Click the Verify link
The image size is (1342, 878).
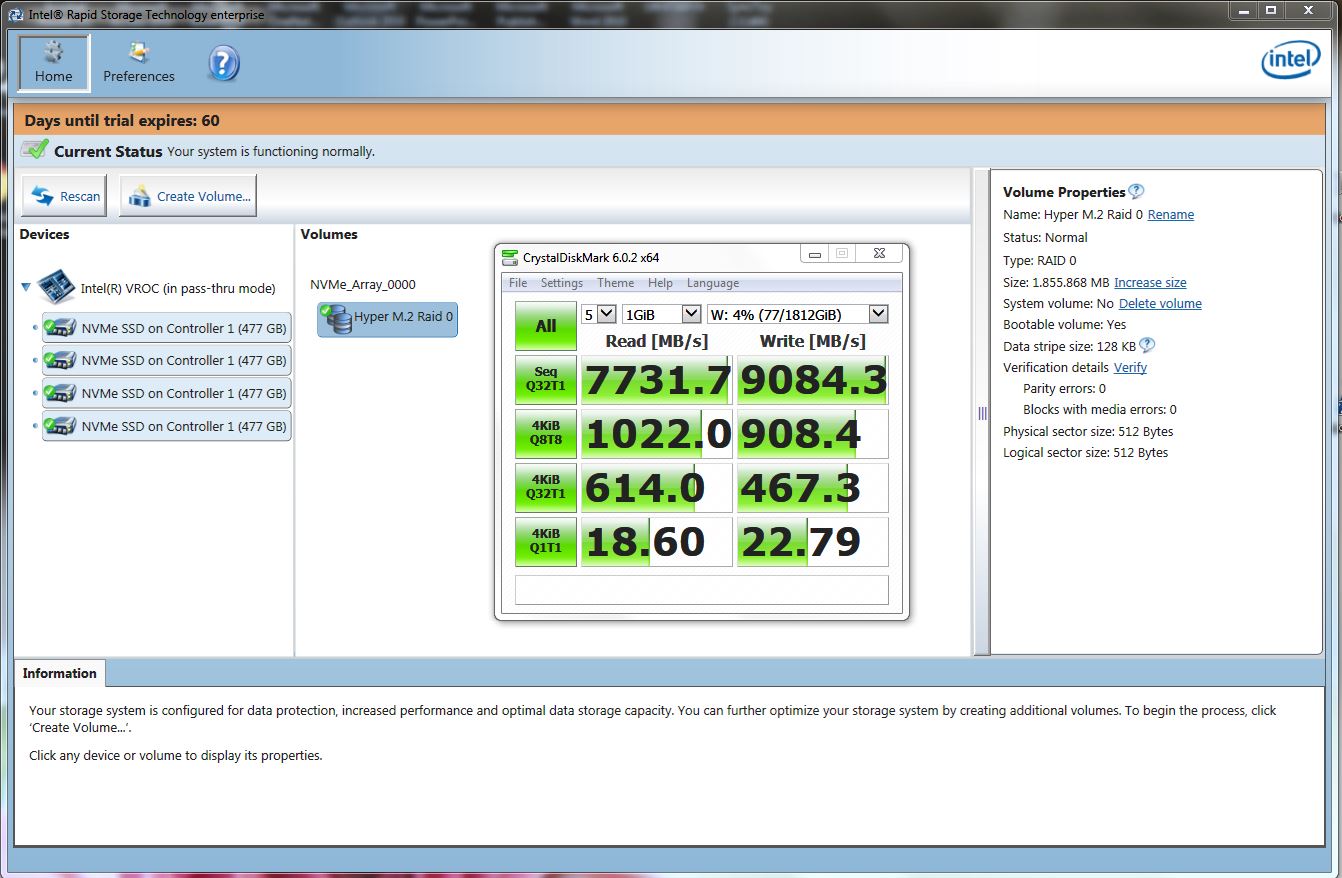[x=1130, y=367]
